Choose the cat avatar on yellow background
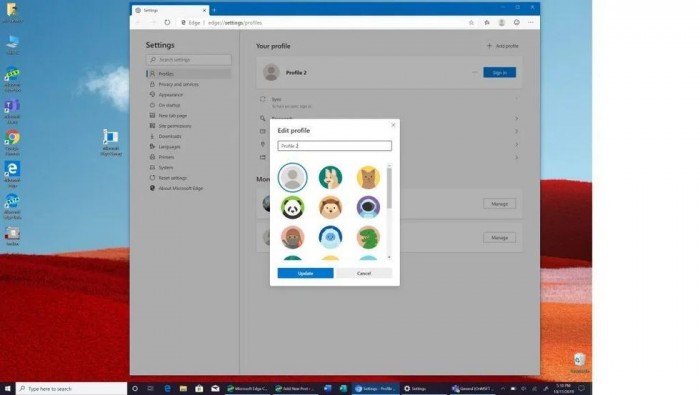The image size is (700, 395). tap(368, 177)
